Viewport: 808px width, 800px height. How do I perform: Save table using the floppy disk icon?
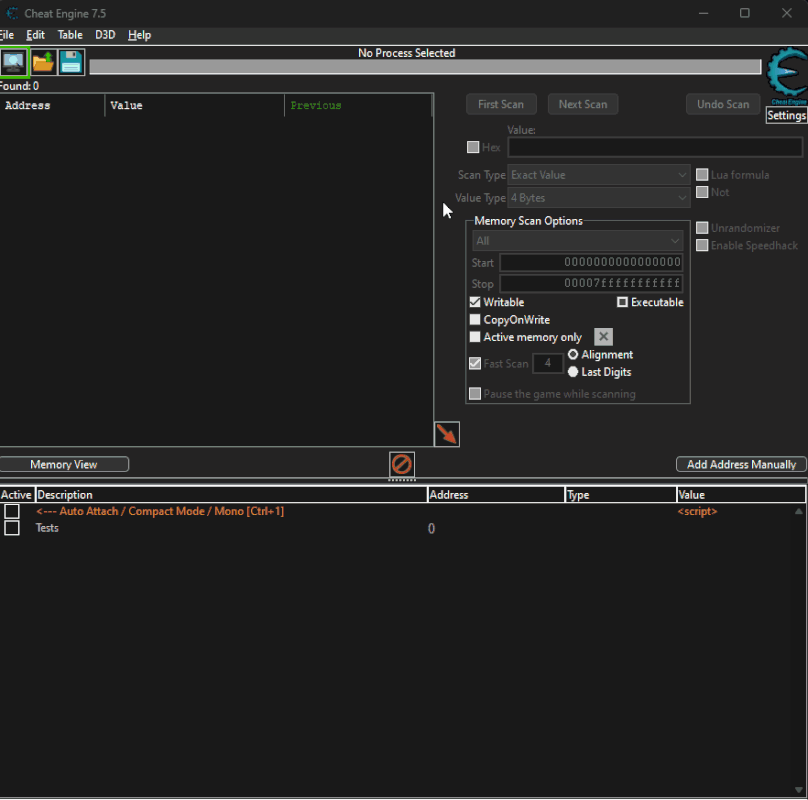coord(71,62)
